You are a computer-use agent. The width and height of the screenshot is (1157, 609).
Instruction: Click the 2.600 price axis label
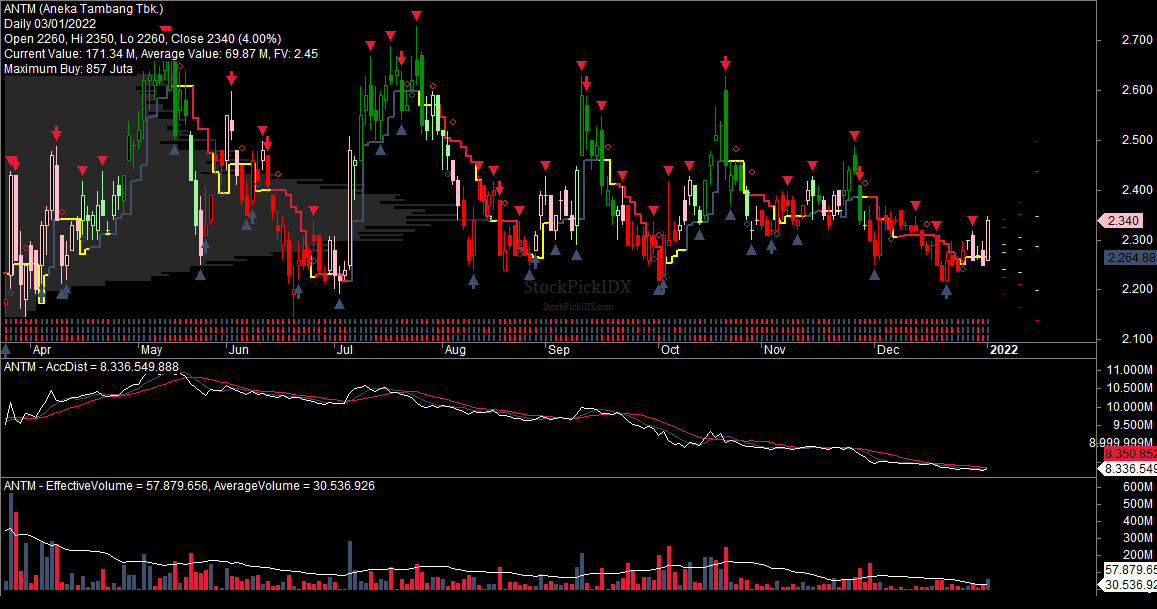click(x=1137, y=90)
